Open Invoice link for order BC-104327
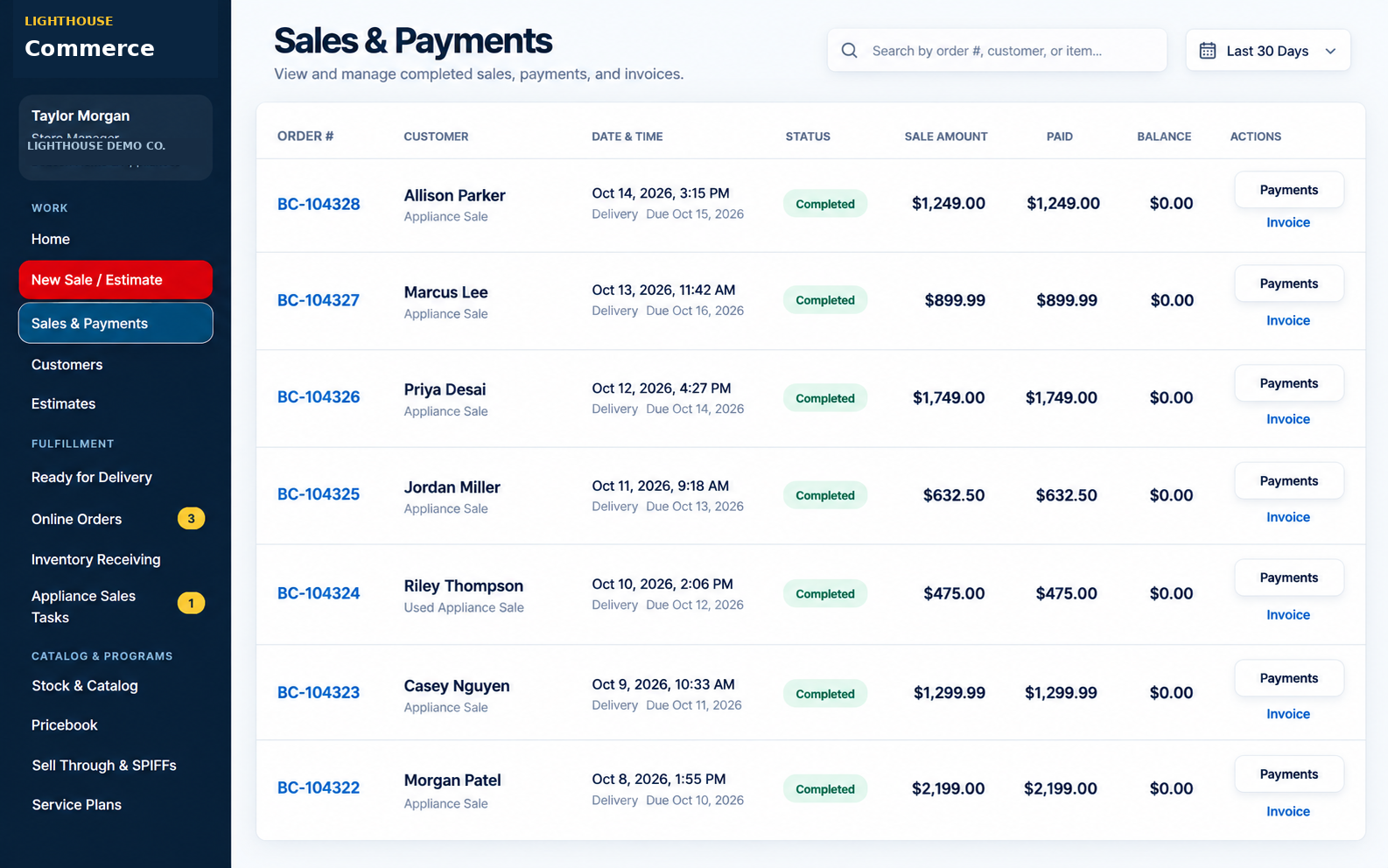Viewport: 1388px width, 868px height. 1288,320
